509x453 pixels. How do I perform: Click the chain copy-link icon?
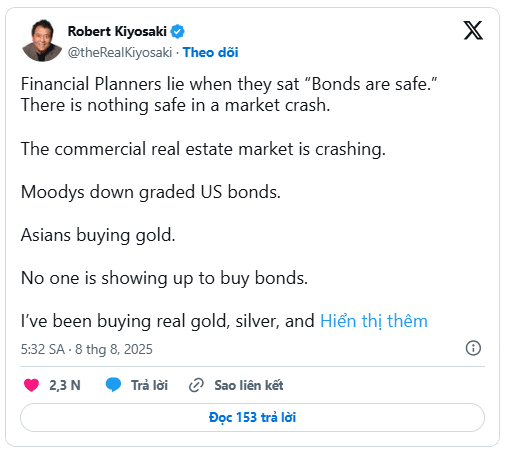click(196, 385)
